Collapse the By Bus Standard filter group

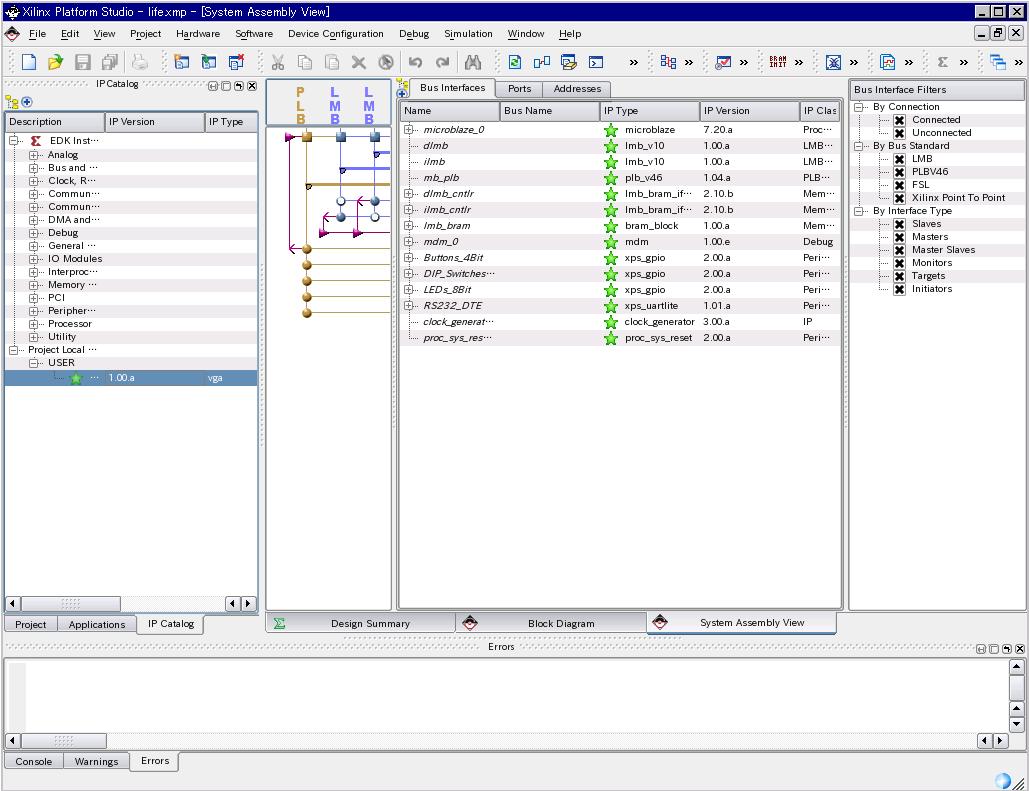(x=858, y=146)
